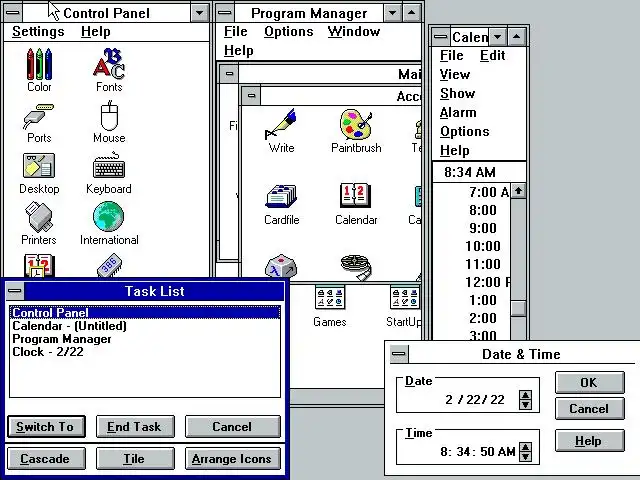Click the Time field showing 8:34:50 AM
The height and width of the screenshot is (480, 640).
point(478,451)
